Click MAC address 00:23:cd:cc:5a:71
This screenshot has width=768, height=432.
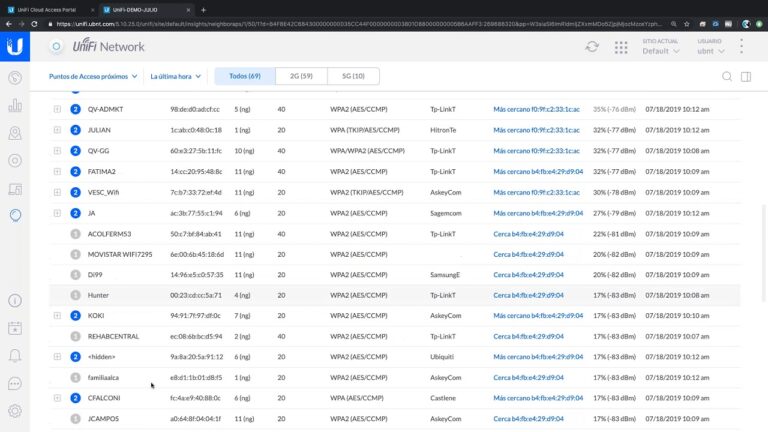point(195,295)
